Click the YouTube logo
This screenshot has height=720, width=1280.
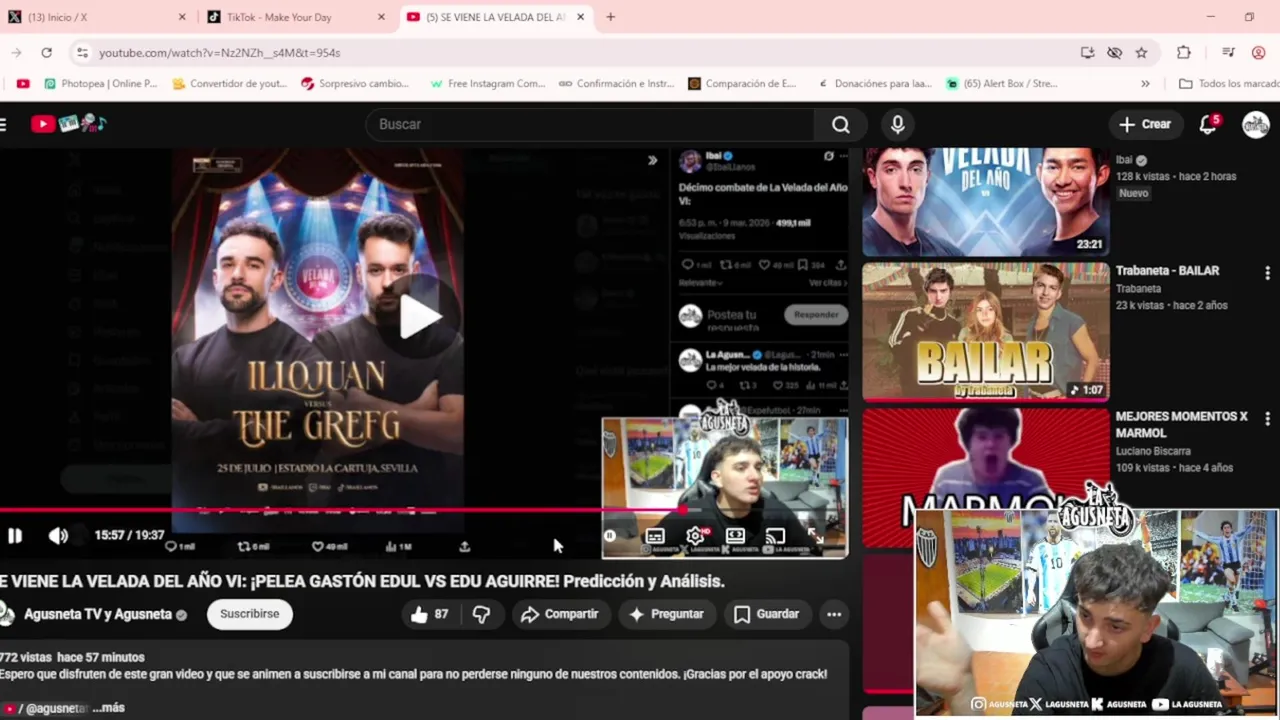click(69, 124)
